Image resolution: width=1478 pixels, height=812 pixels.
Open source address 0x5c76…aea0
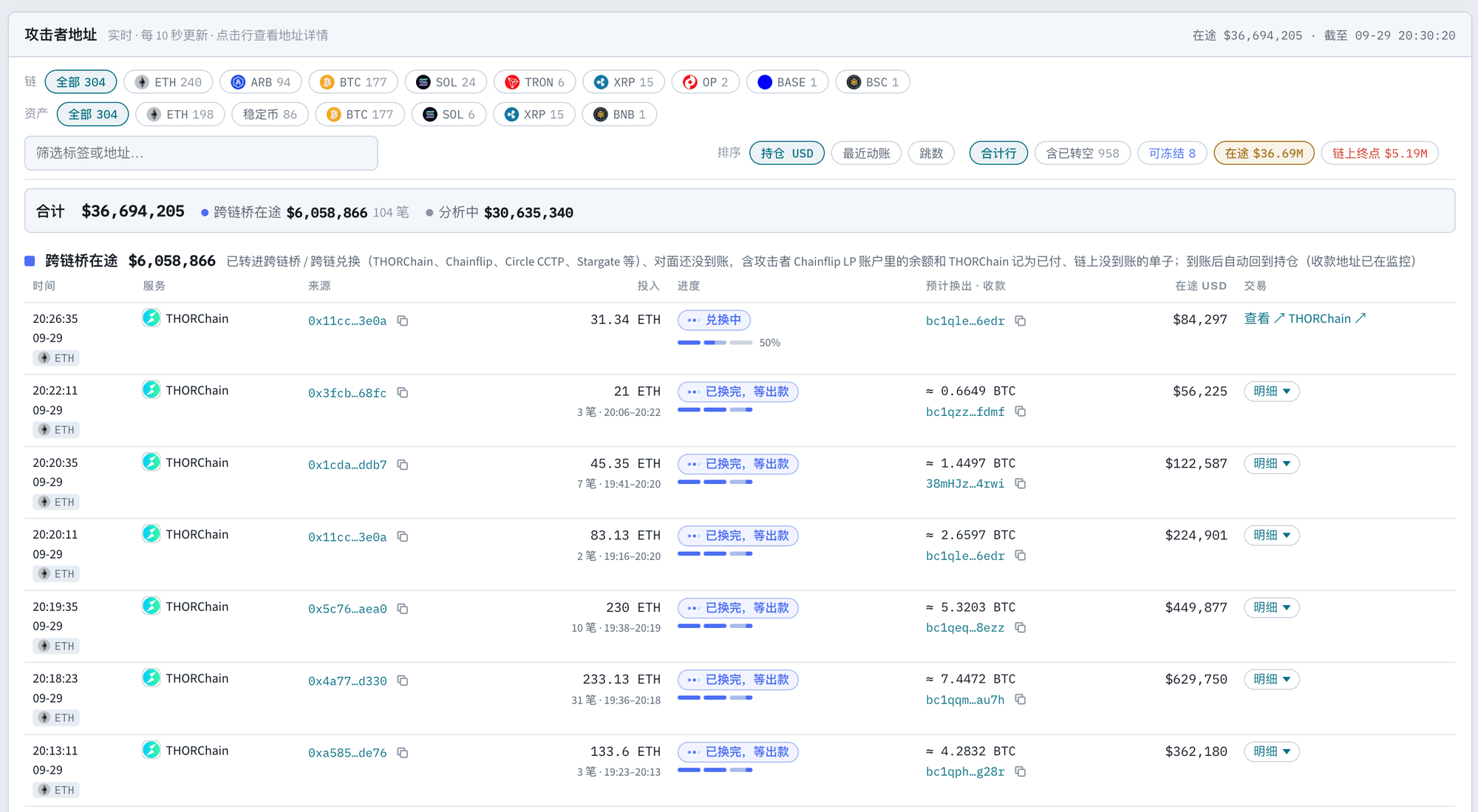[347, 609]
